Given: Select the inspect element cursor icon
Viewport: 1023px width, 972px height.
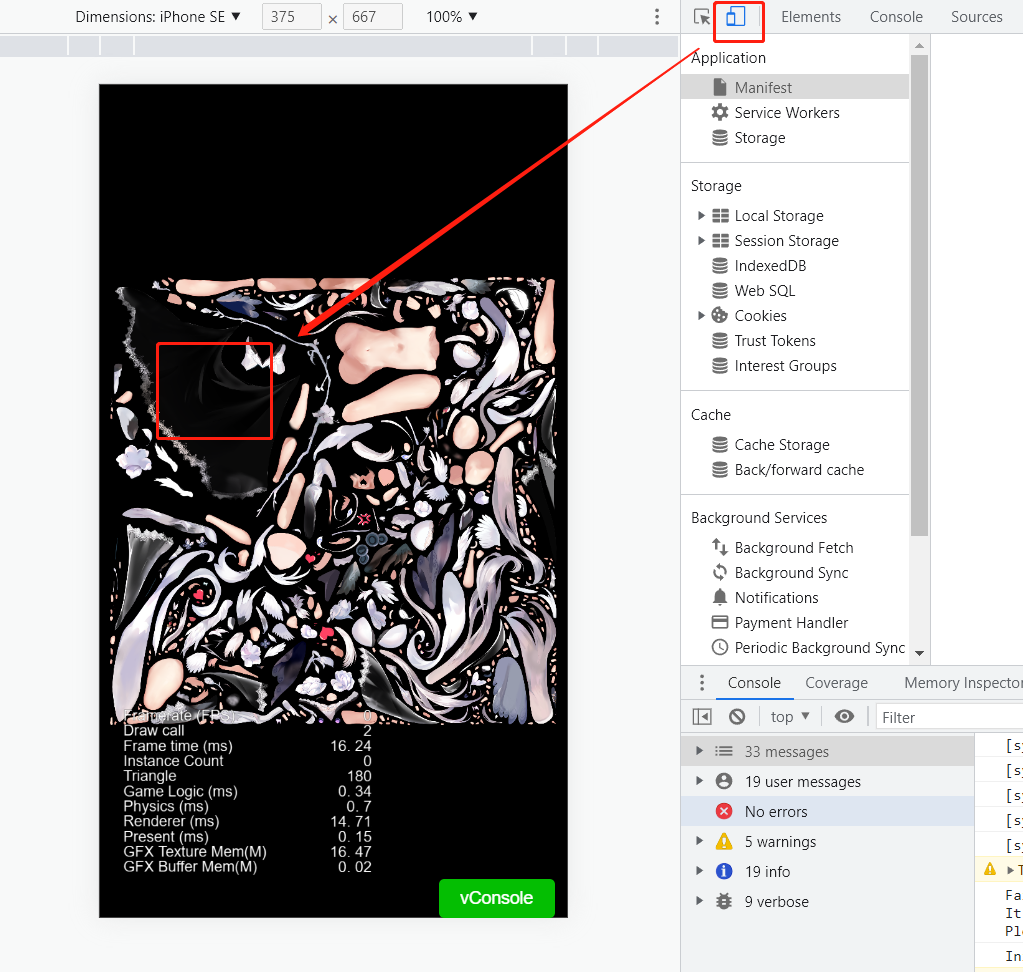Looking at the screenshot, I should [703, 17].
